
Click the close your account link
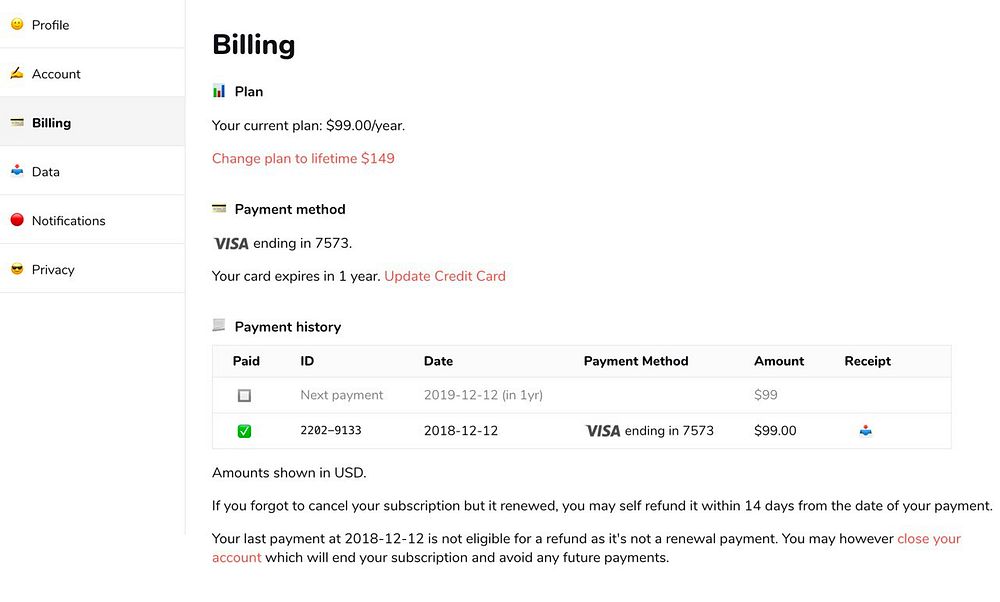(928, 538)
